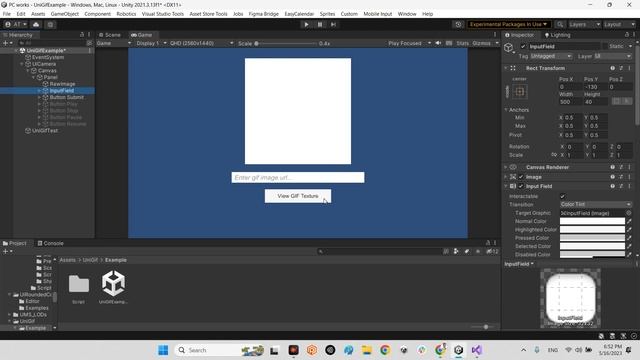This screenshot has width=640, height=360.
Task: Open Unity Editor from taskbar
Action: 458,350
